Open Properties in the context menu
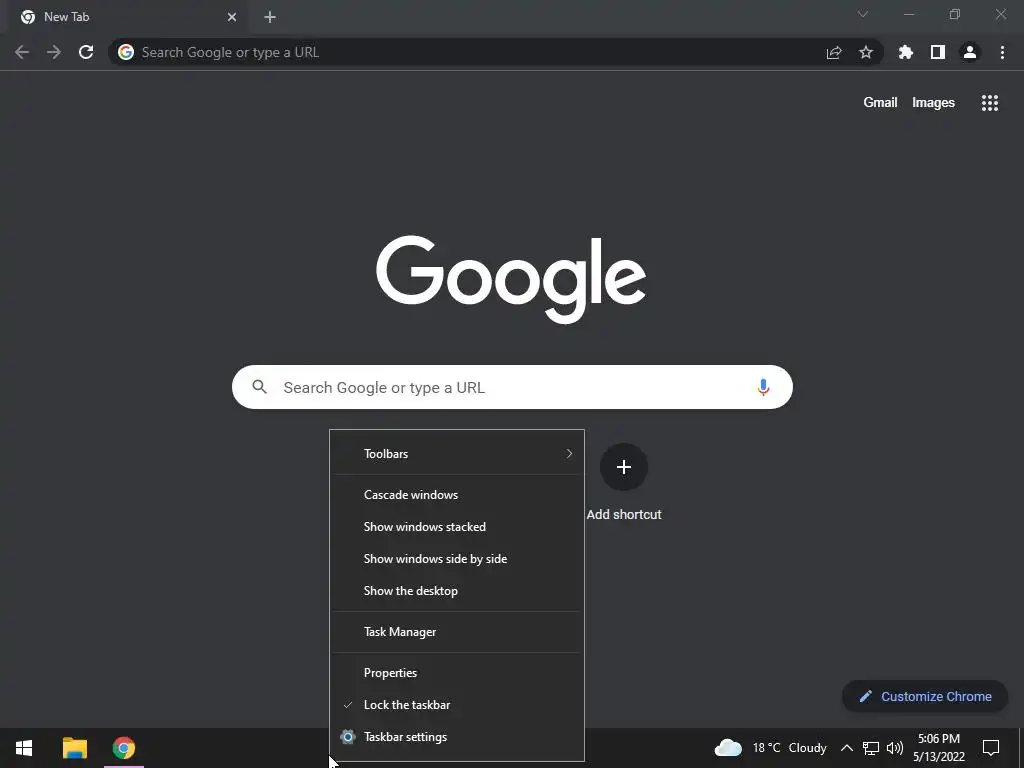Screen dimensions: 1024x768 457,673
